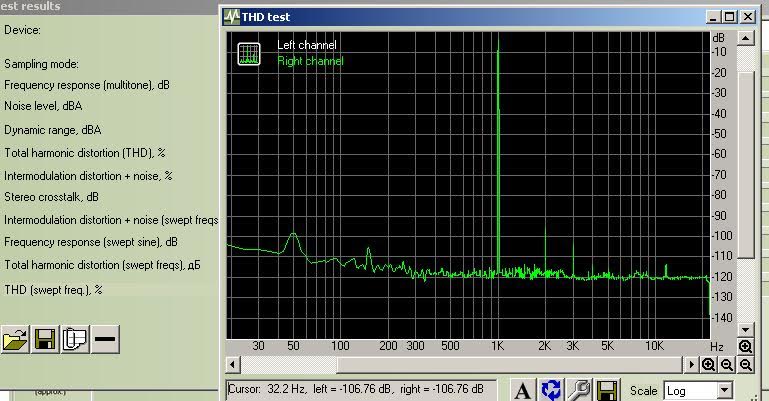This screenshot has height=401, width=769.
Task: Open graph settings with wrench icon
Action: click(x=579, y=391)
